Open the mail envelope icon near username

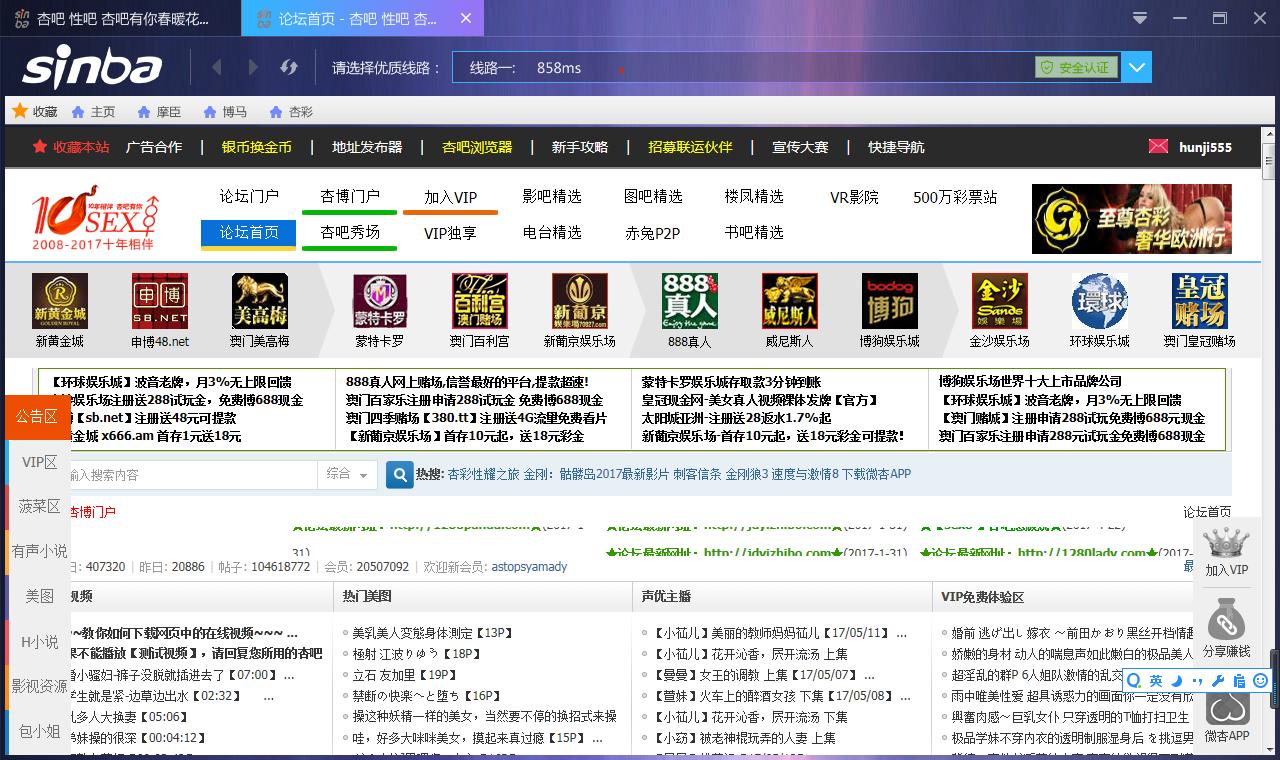[x=1158, y=146]
